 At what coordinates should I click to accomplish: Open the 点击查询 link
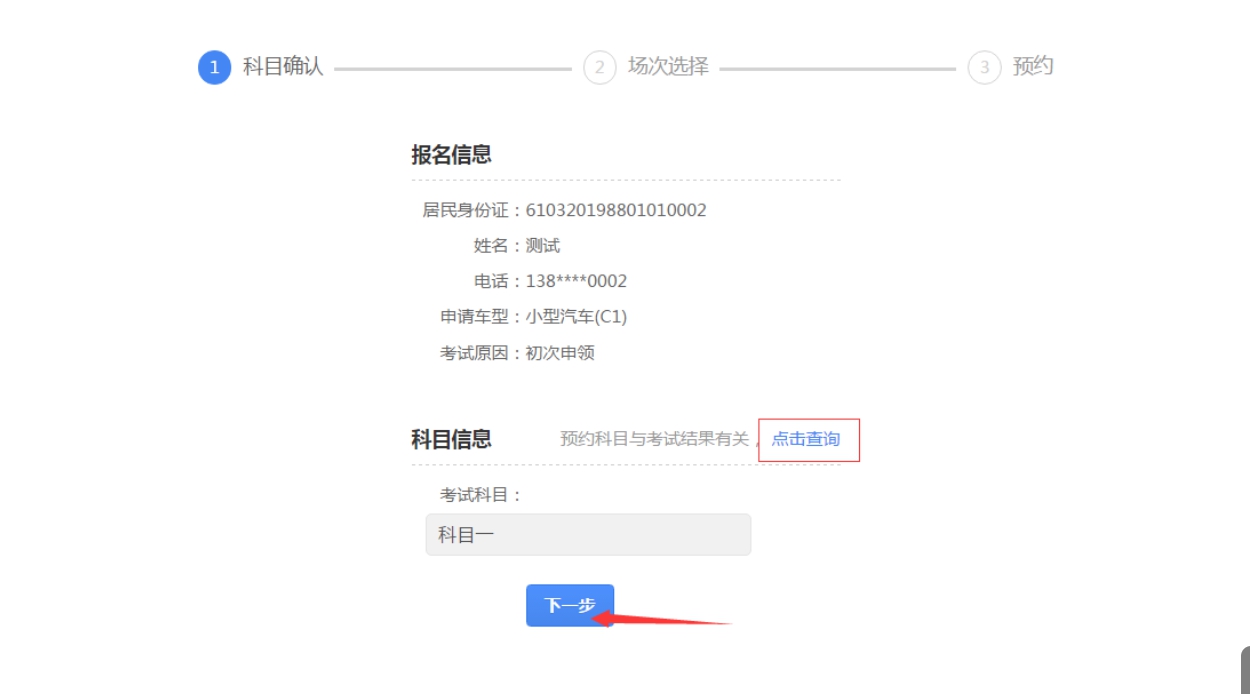pyautogui.click(x=805, y=439)
